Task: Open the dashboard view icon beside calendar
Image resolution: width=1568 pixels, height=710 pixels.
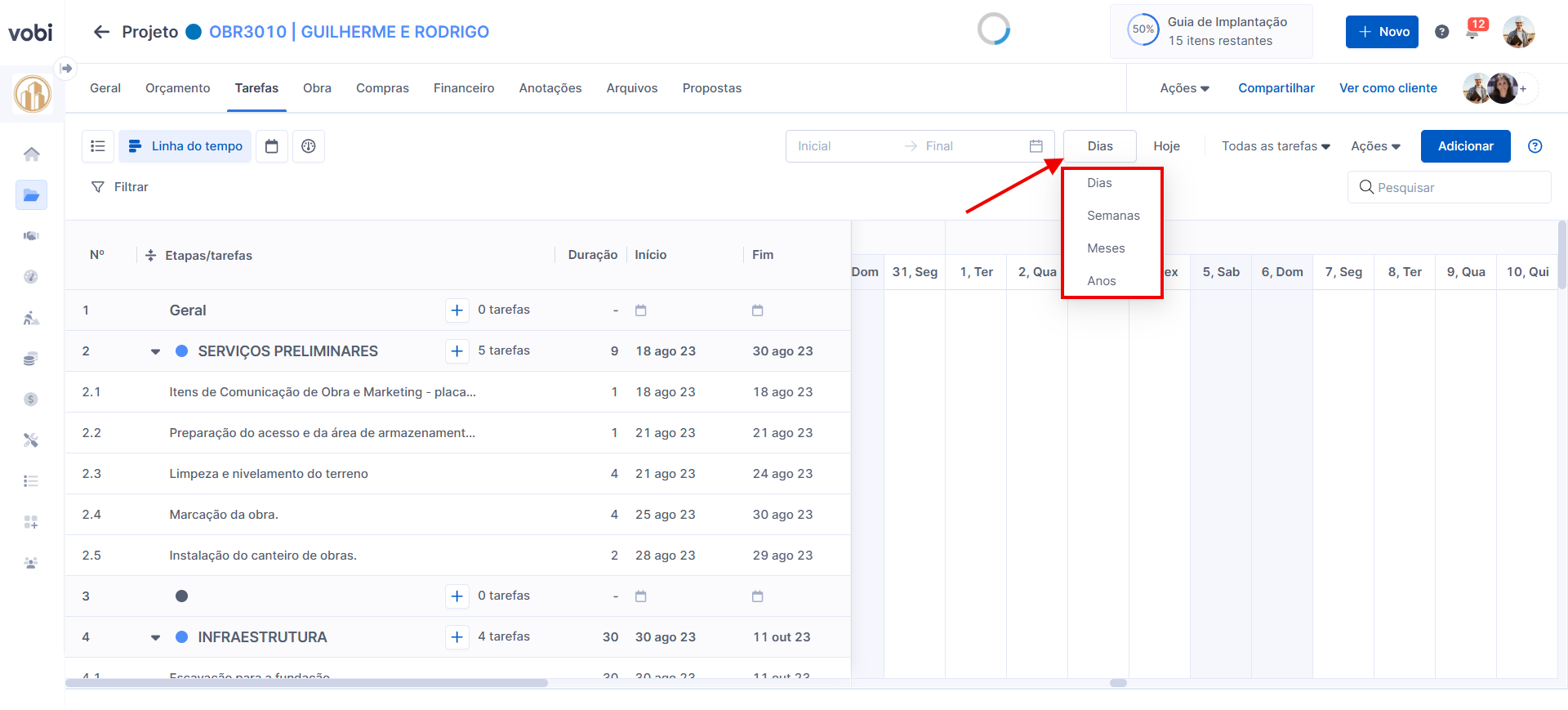Action: [x=309, y=146]
